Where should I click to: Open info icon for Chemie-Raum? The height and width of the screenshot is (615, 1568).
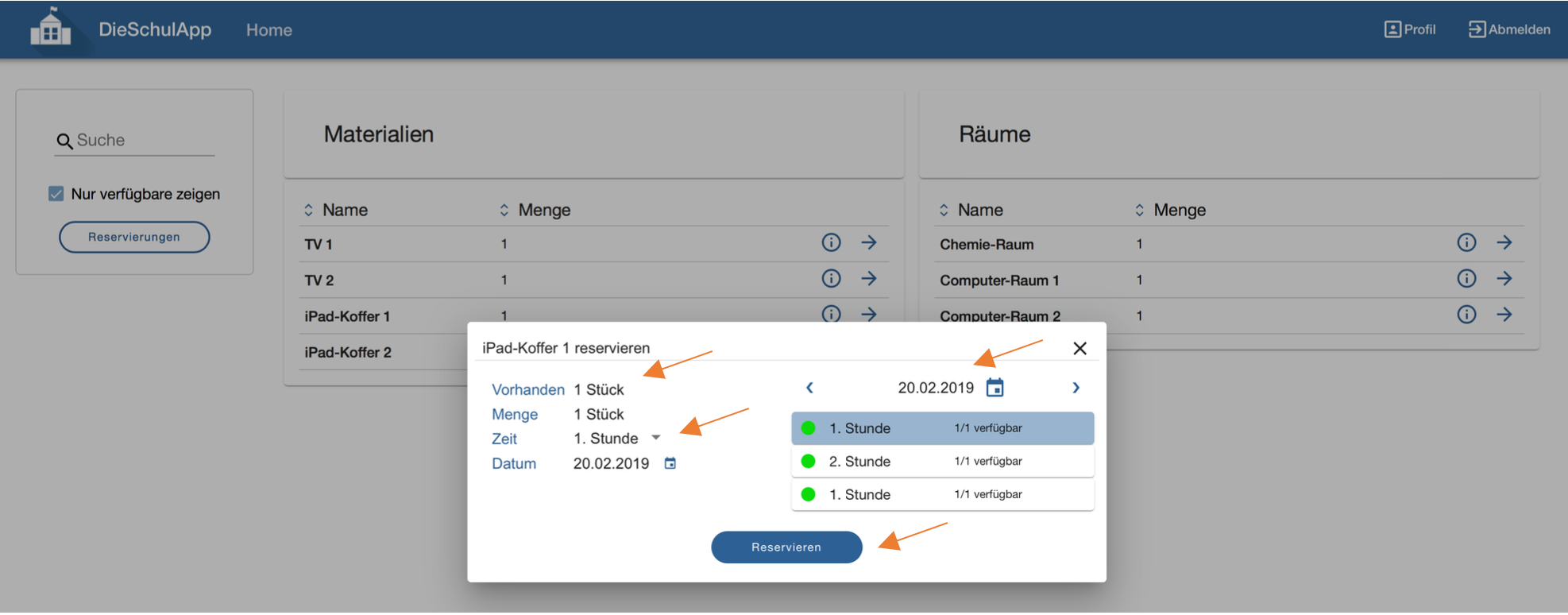coord(1466,242)
